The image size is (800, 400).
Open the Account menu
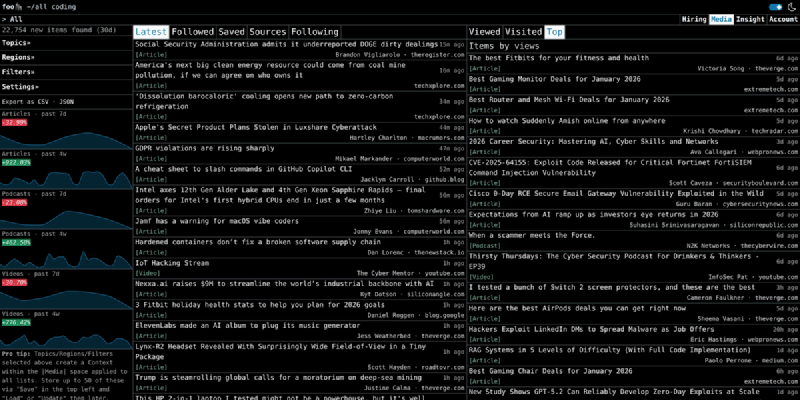[x=783, y=19]
